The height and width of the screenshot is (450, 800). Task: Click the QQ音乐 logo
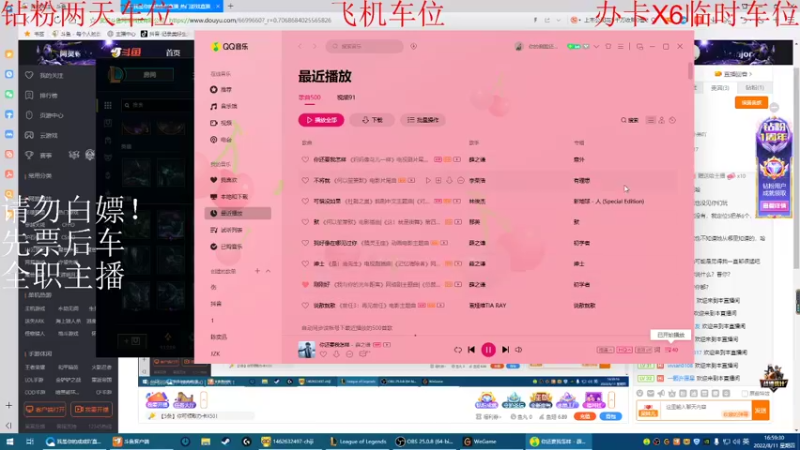click(230, 46)
